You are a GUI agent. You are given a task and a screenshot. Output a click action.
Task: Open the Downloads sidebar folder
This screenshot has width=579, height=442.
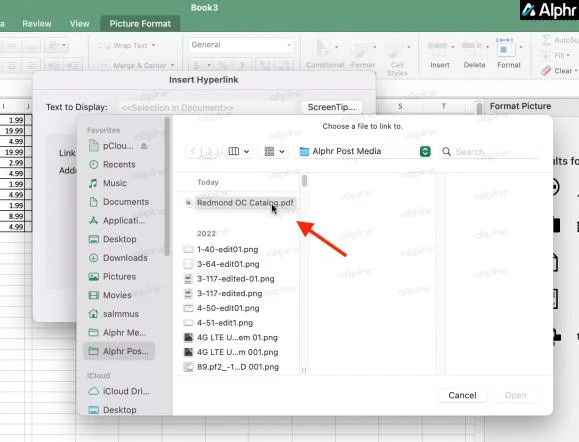[118, 258]
